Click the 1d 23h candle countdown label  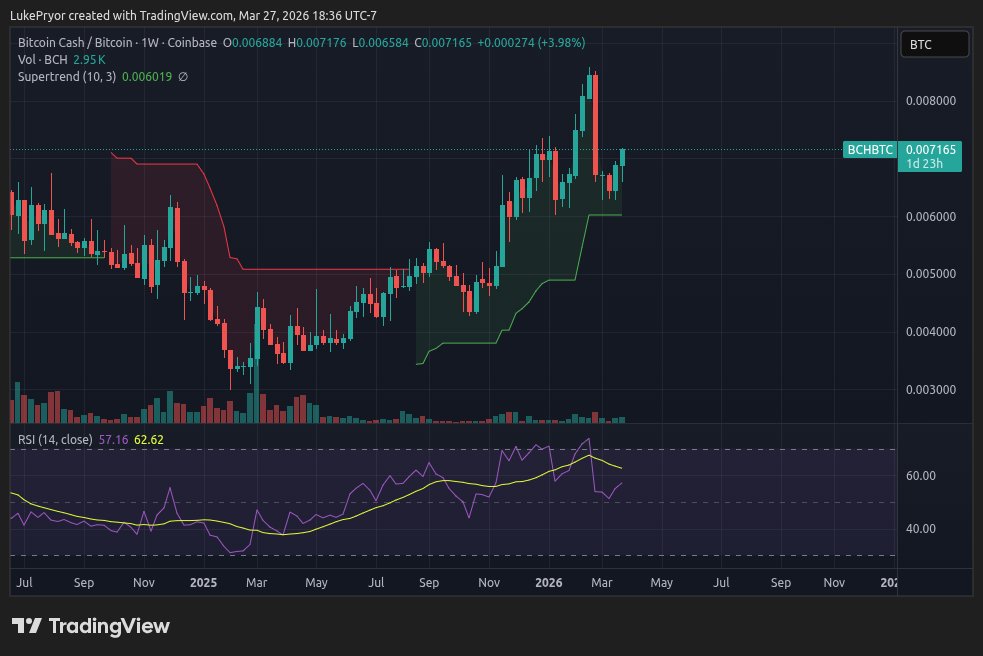pyautogui.click(x=926, y=161)
